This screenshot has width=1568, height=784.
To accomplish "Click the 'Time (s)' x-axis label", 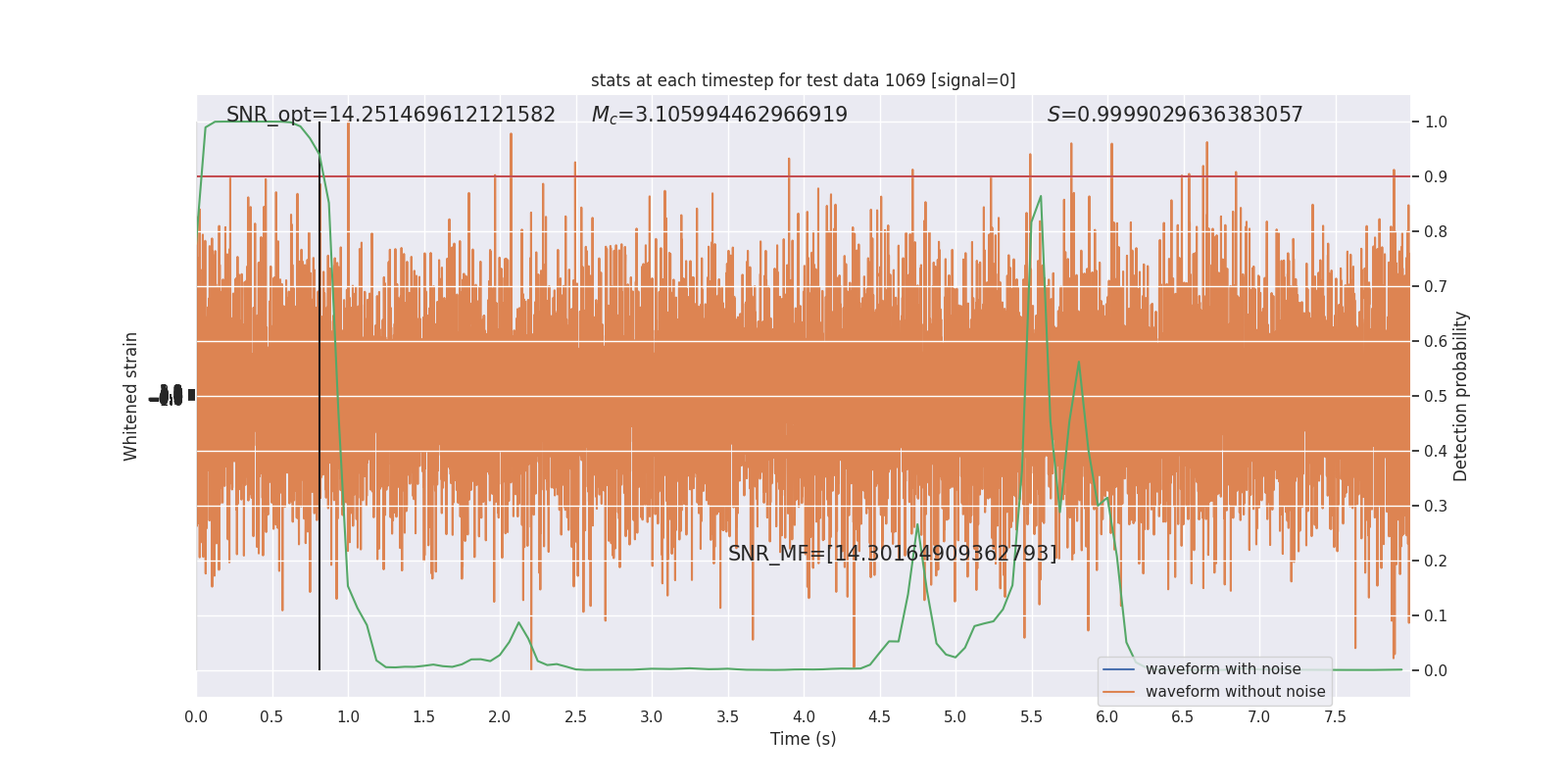I will (x=803, y=739).
